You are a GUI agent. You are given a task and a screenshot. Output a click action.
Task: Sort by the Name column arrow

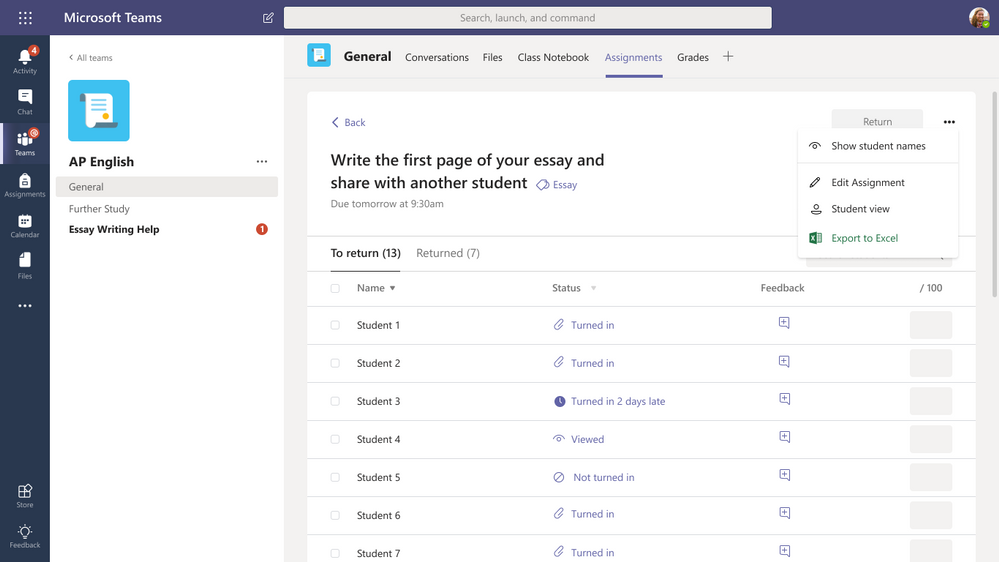[x=392, y=288]
